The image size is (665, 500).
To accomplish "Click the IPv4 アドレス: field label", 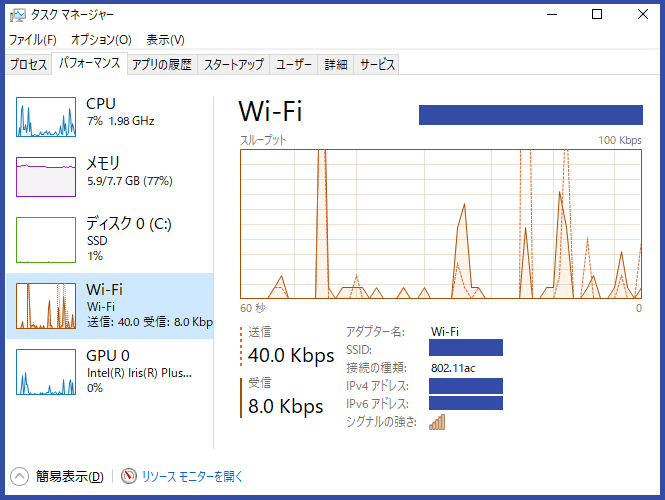I will (x=377, y=386).
